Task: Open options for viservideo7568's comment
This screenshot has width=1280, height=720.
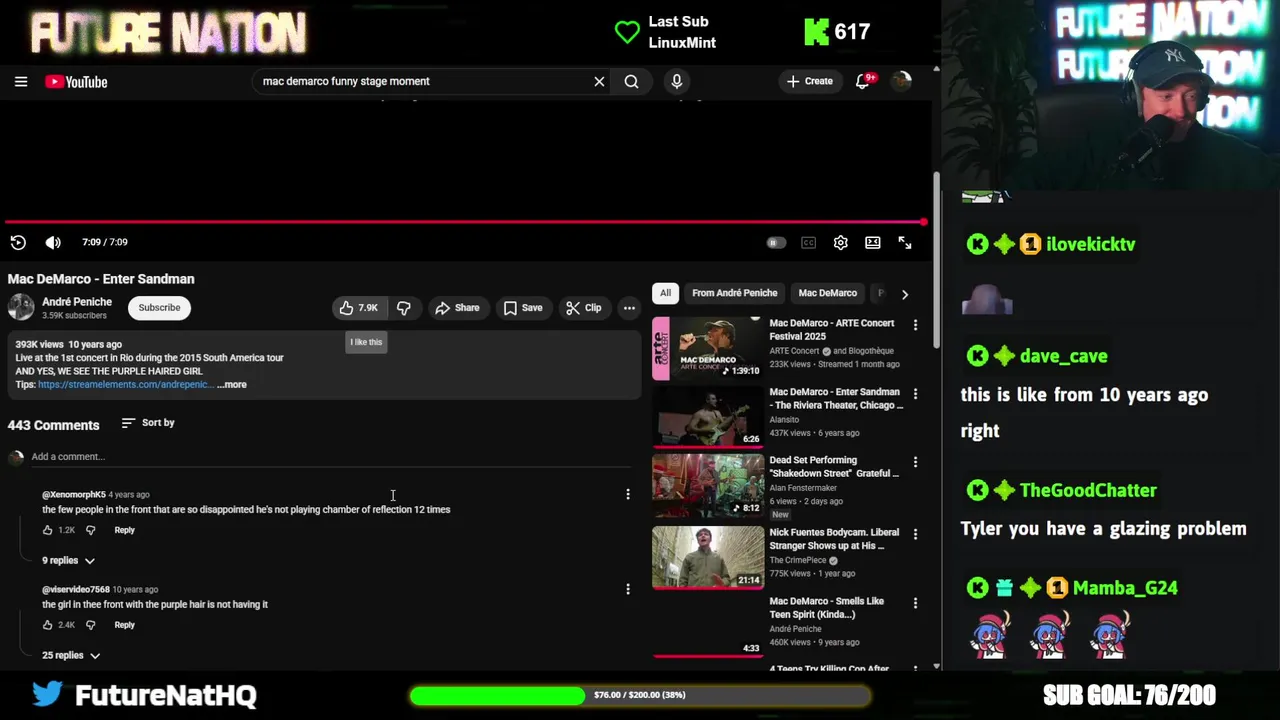Action: (628, 590)
